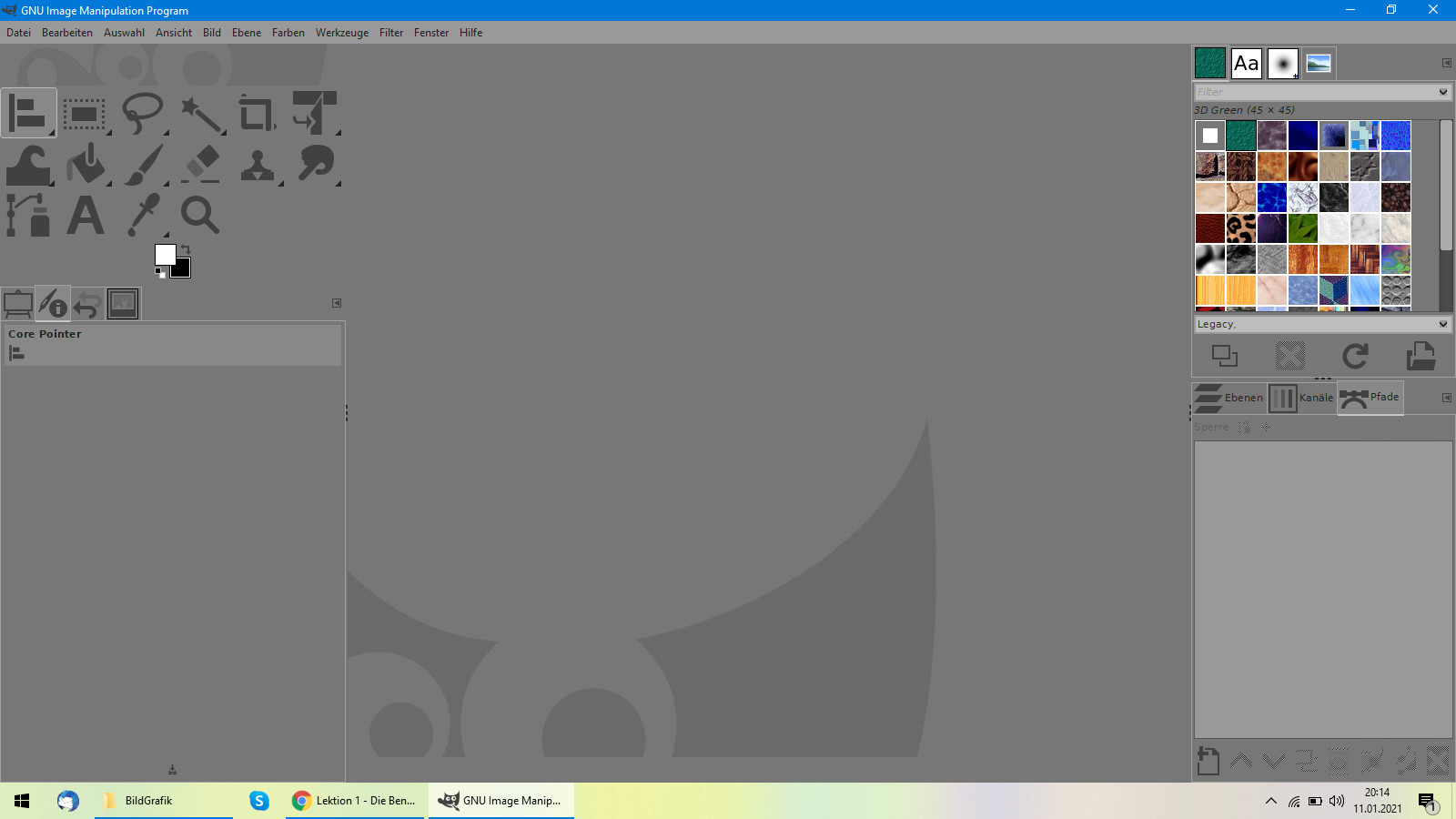Pick the Clone stamp tool
The height and width of the screenshot is (819, 1456).
[258, 166]
